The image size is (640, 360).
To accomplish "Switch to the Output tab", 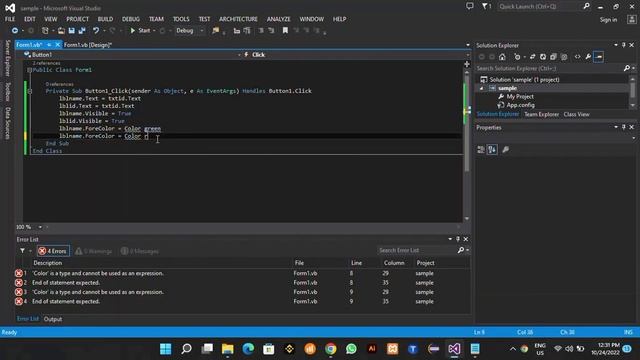I will coord(53,319).
